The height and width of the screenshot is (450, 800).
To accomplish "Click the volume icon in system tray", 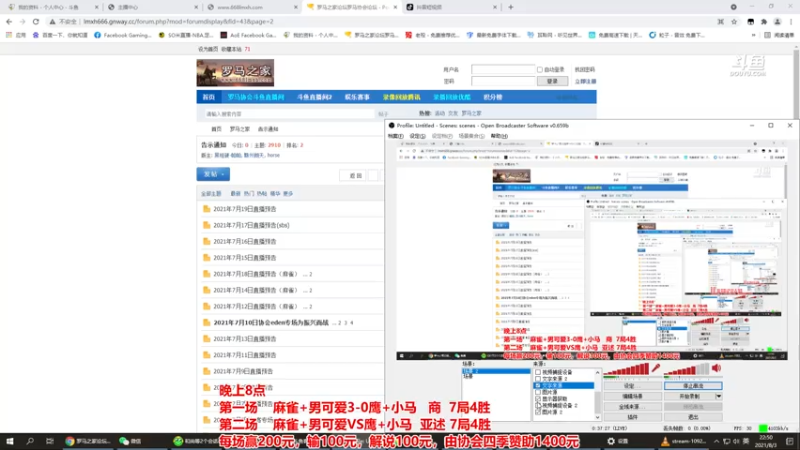I will [736, 441].
